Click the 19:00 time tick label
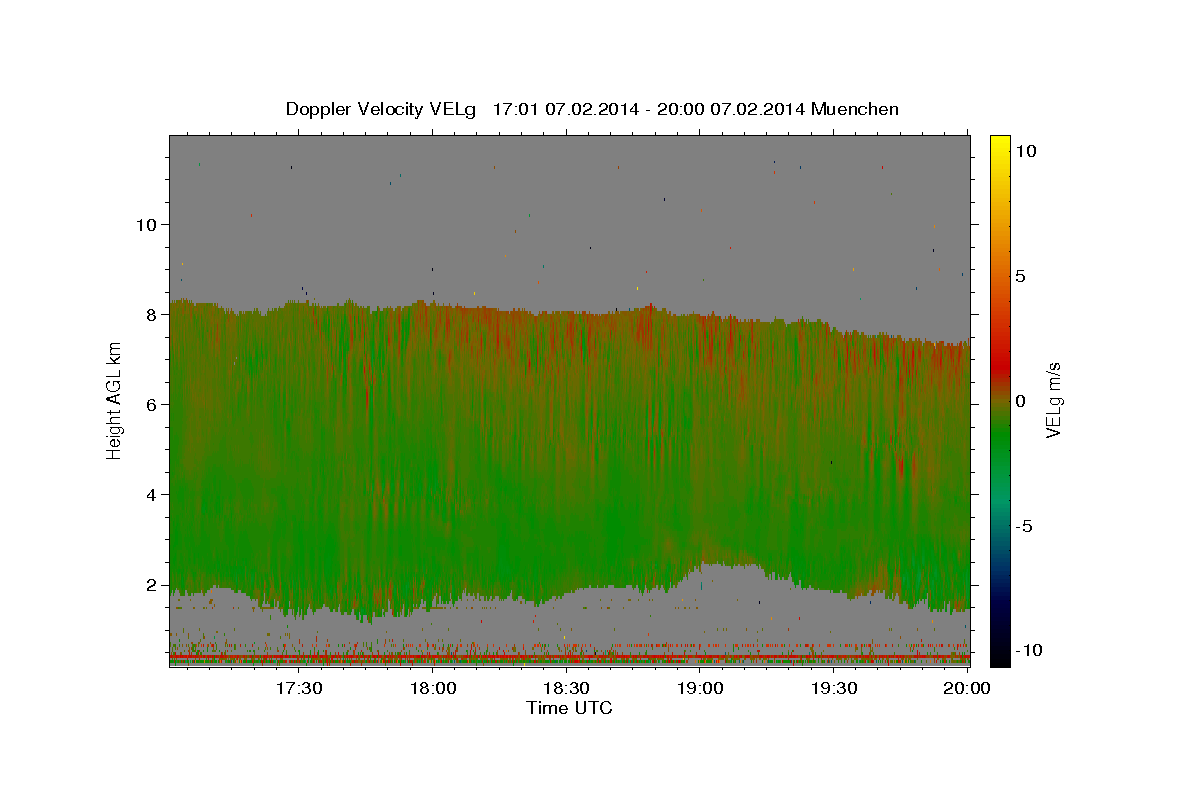This screenshot has height=800, width=1200. [701, 688]
